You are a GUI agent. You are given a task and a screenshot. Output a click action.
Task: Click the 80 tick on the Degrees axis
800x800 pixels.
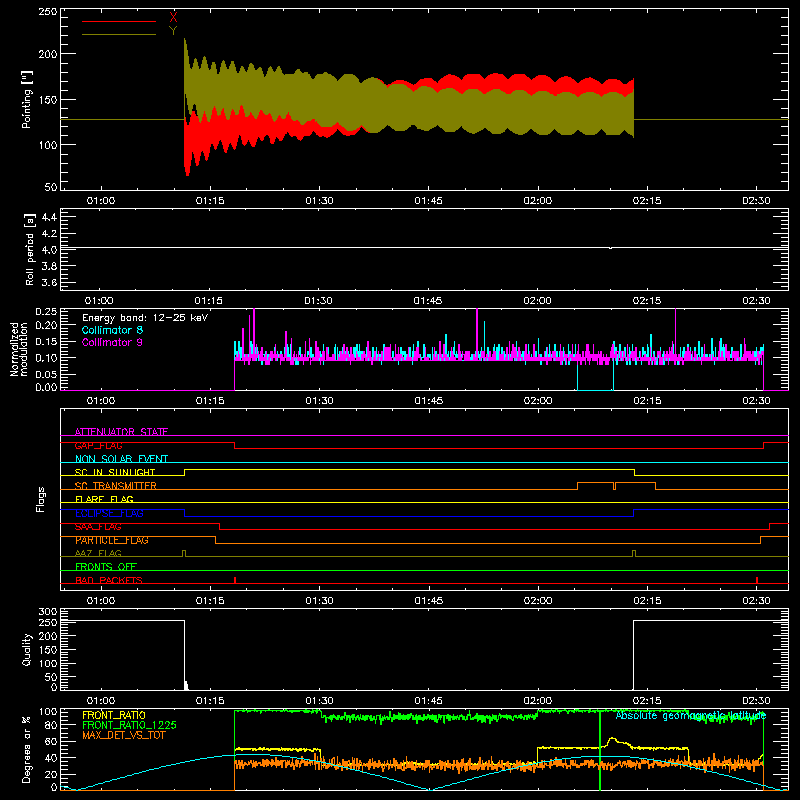(x=51, y=726)
